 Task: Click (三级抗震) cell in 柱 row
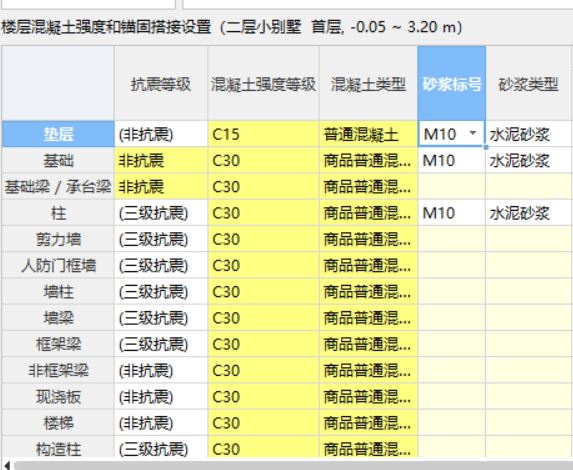coord(161,213)
